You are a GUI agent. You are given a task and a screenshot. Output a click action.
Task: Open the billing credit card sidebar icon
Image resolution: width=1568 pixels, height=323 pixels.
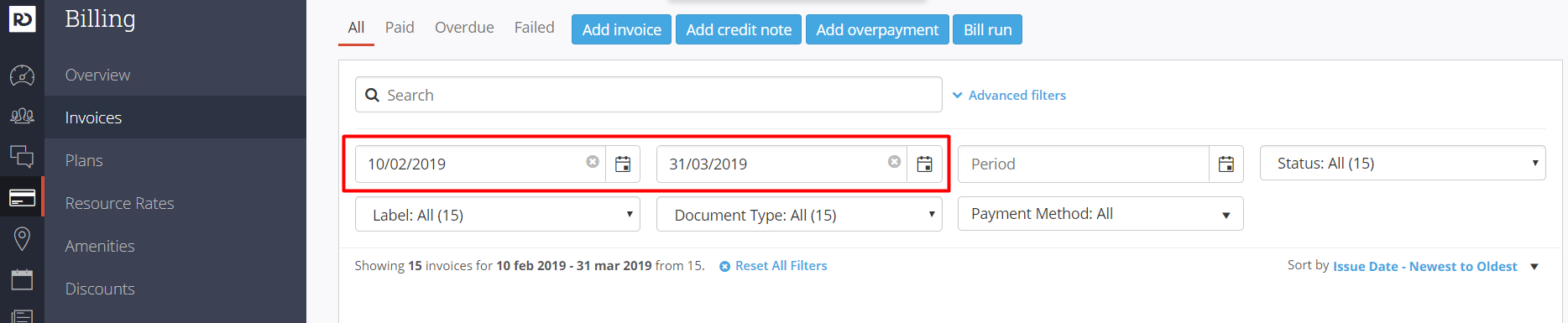coord(22,198)
